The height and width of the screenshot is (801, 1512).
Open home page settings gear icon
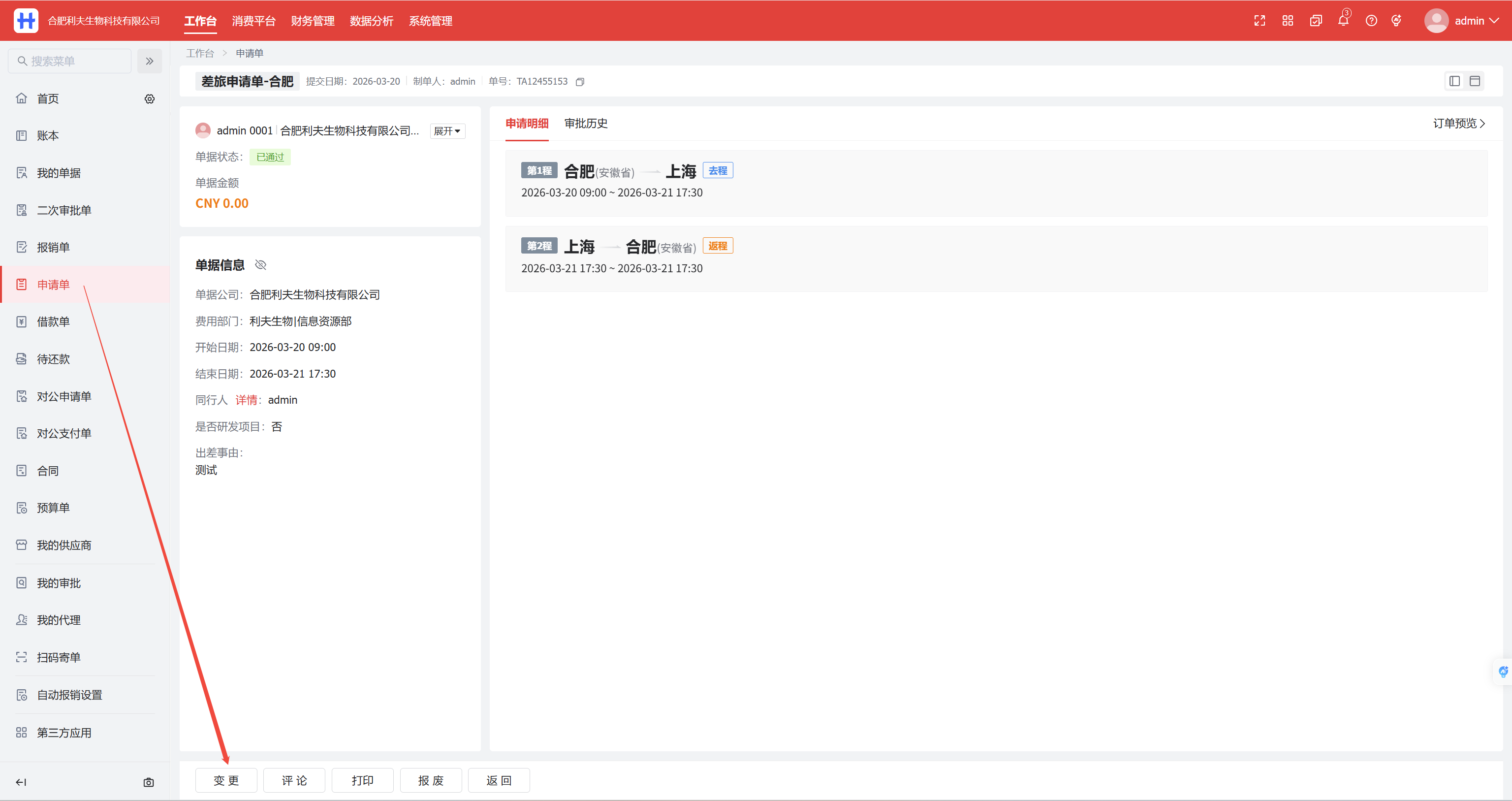click(150, 98)
